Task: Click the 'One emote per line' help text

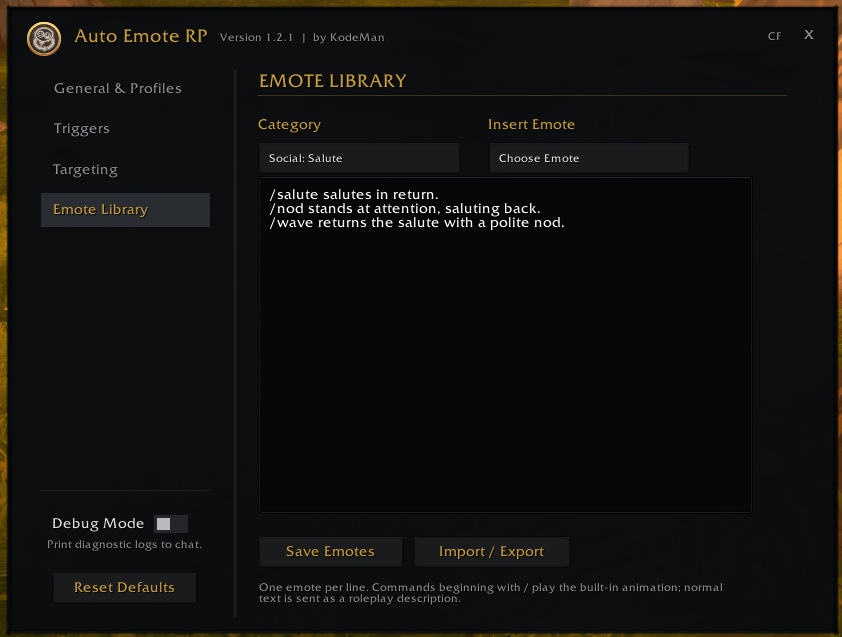Action: tap(491, 593)
